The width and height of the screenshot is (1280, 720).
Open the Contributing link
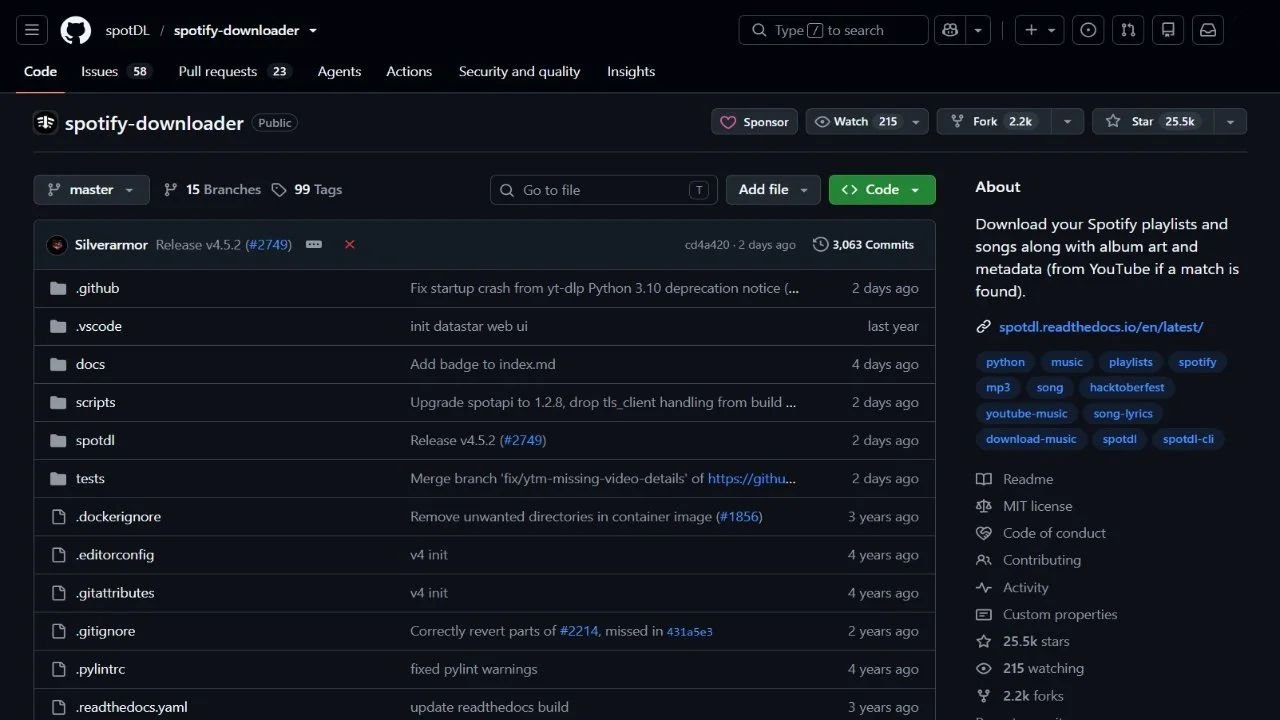click(x=1042, y=560)
